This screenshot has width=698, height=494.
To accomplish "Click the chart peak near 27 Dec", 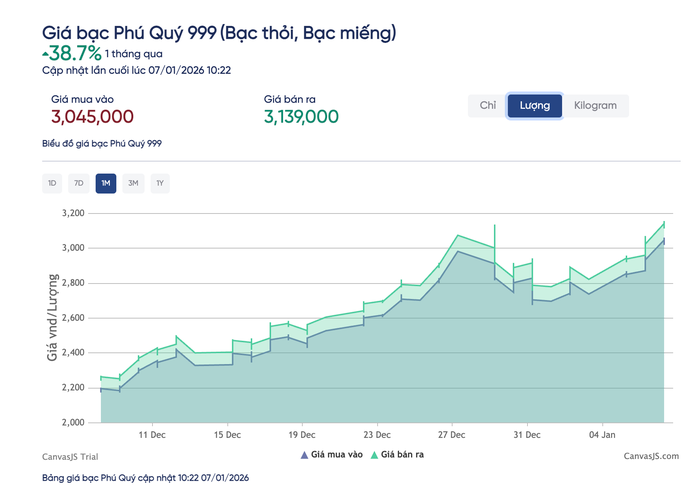I will 458,237.
